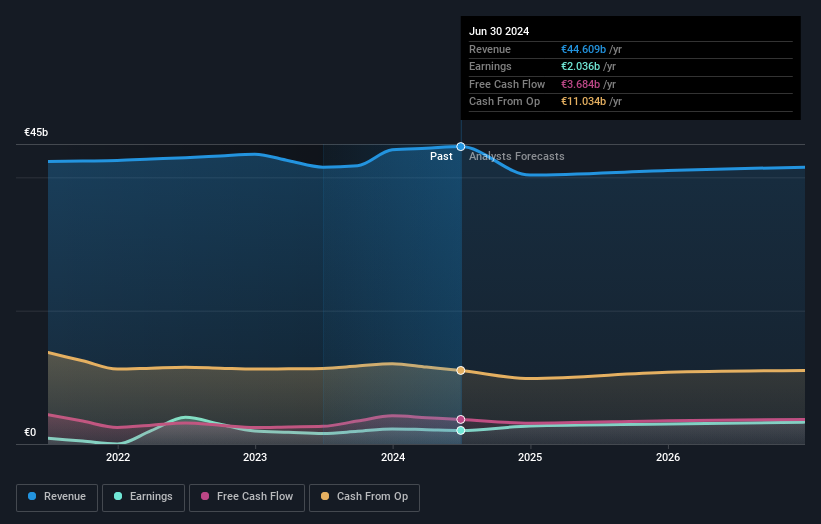Screen dimensions: 821x524
Task: Toggle the Cash From Op legend series
Action: click(x=364, y=497)
